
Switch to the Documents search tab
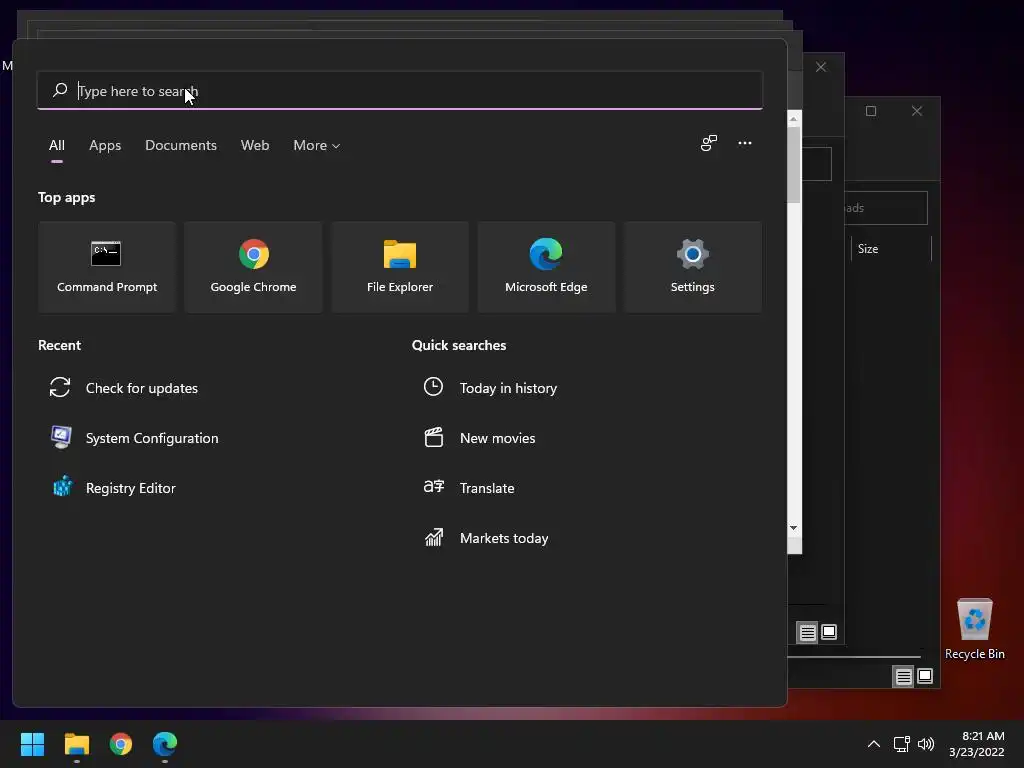pos(181,146)
